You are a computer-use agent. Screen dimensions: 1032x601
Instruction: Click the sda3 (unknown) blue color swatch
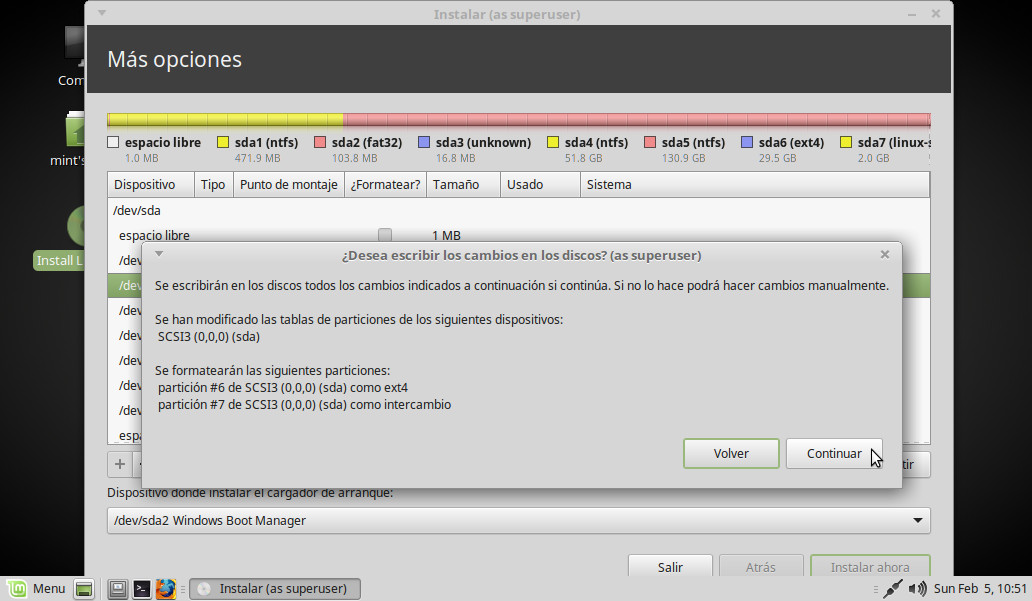click(424, 143)
